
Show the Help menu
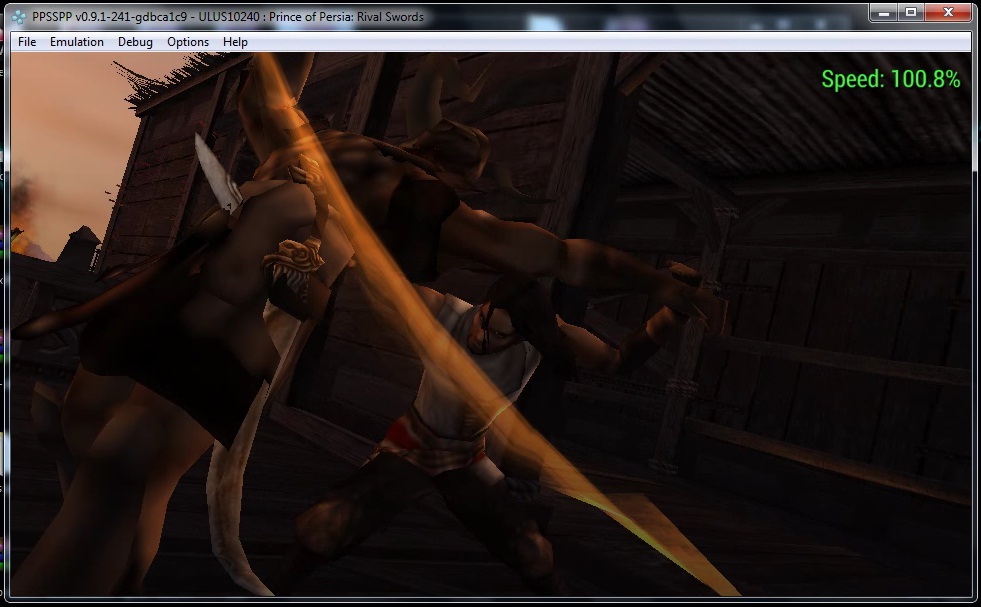pos(236,42)
